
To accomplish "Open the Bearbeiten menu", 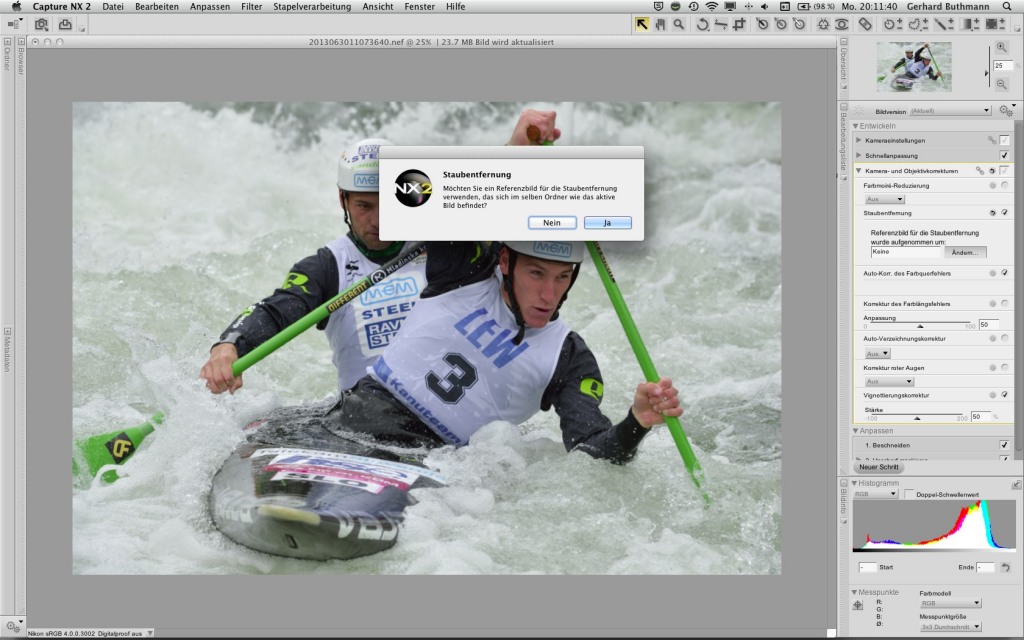I will [x=157, y=7].
